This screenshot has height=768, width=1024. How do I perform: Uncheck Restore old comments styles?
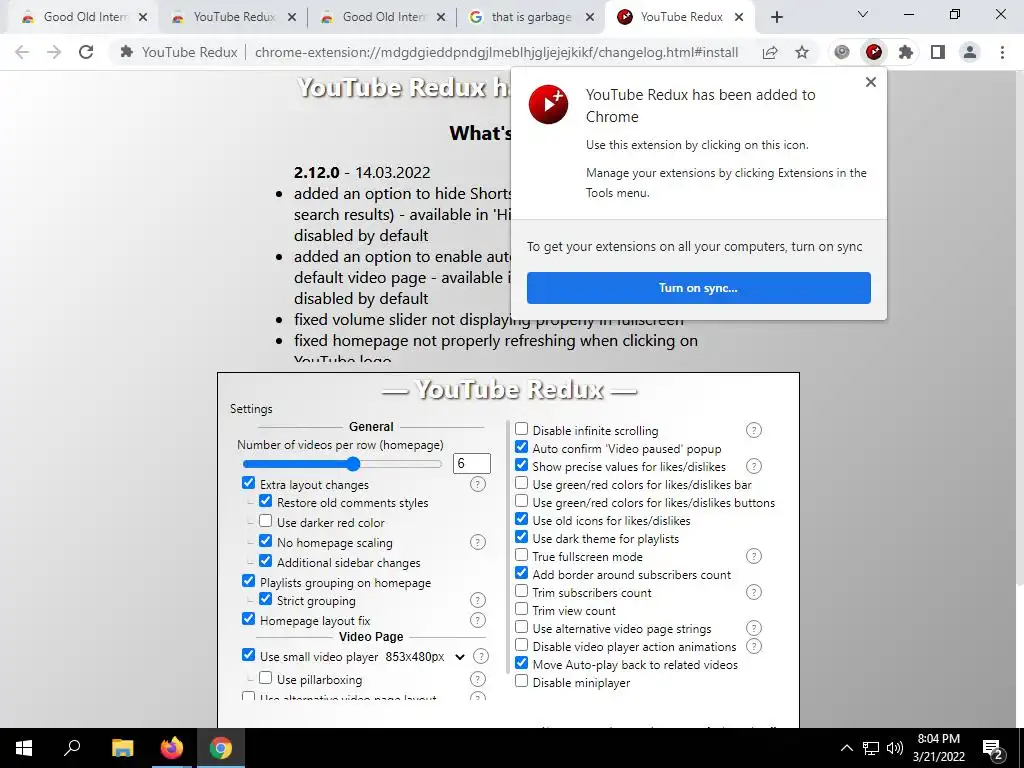coord(265,501)
